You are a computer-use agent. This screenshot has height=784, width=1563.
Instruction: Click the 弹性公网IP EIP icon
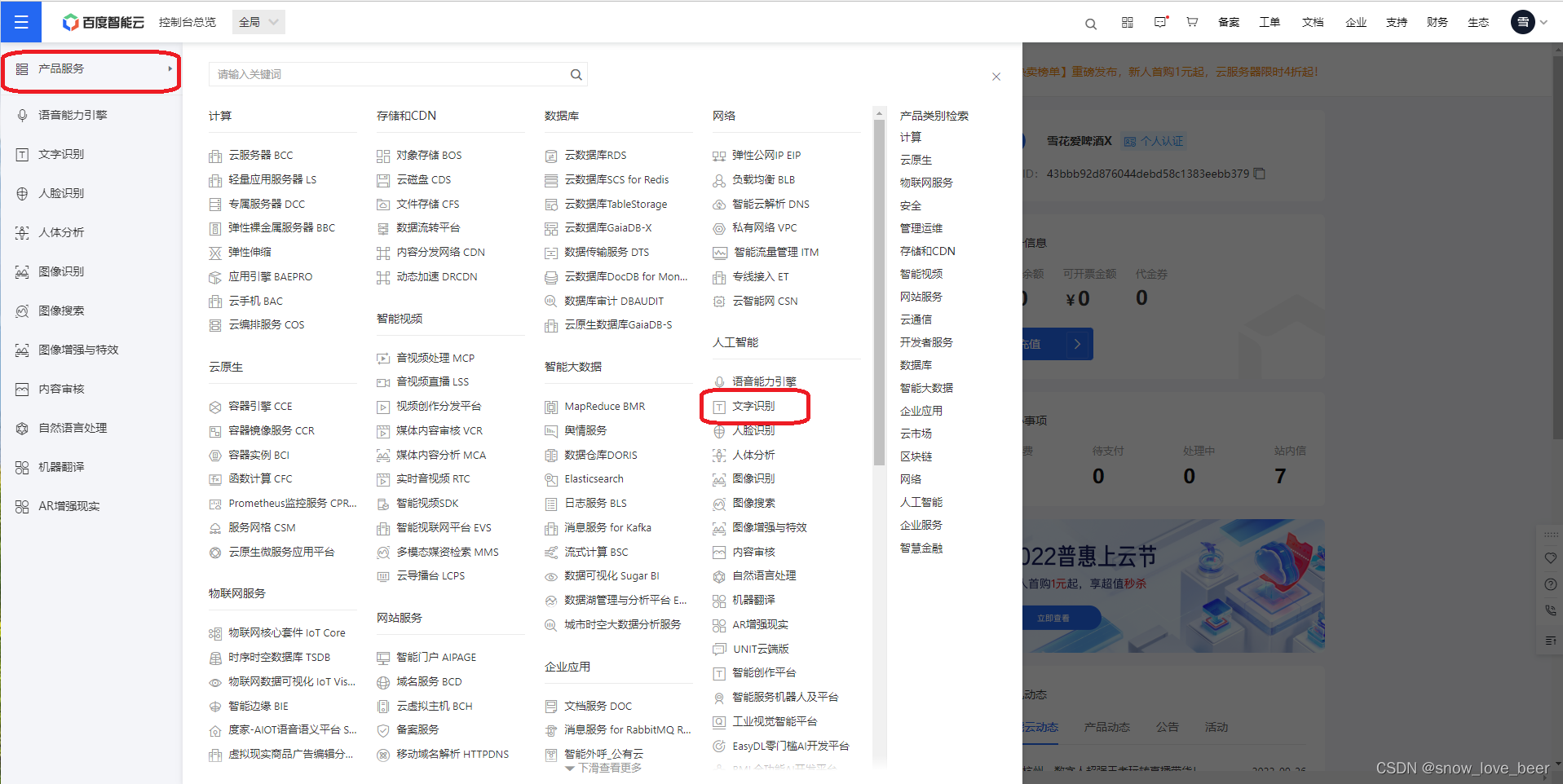click(x=719, y=156)
